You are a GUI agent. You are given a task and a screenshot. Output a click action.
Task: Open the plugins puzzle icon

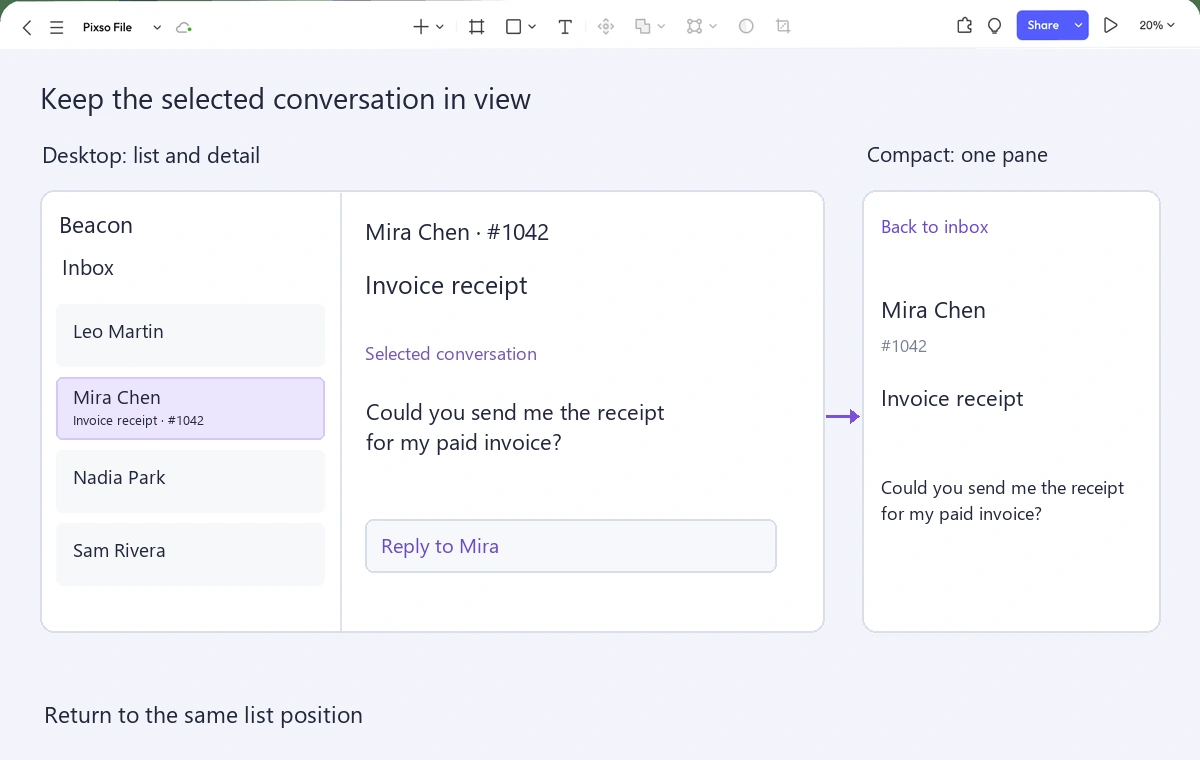tap(964, 26)
